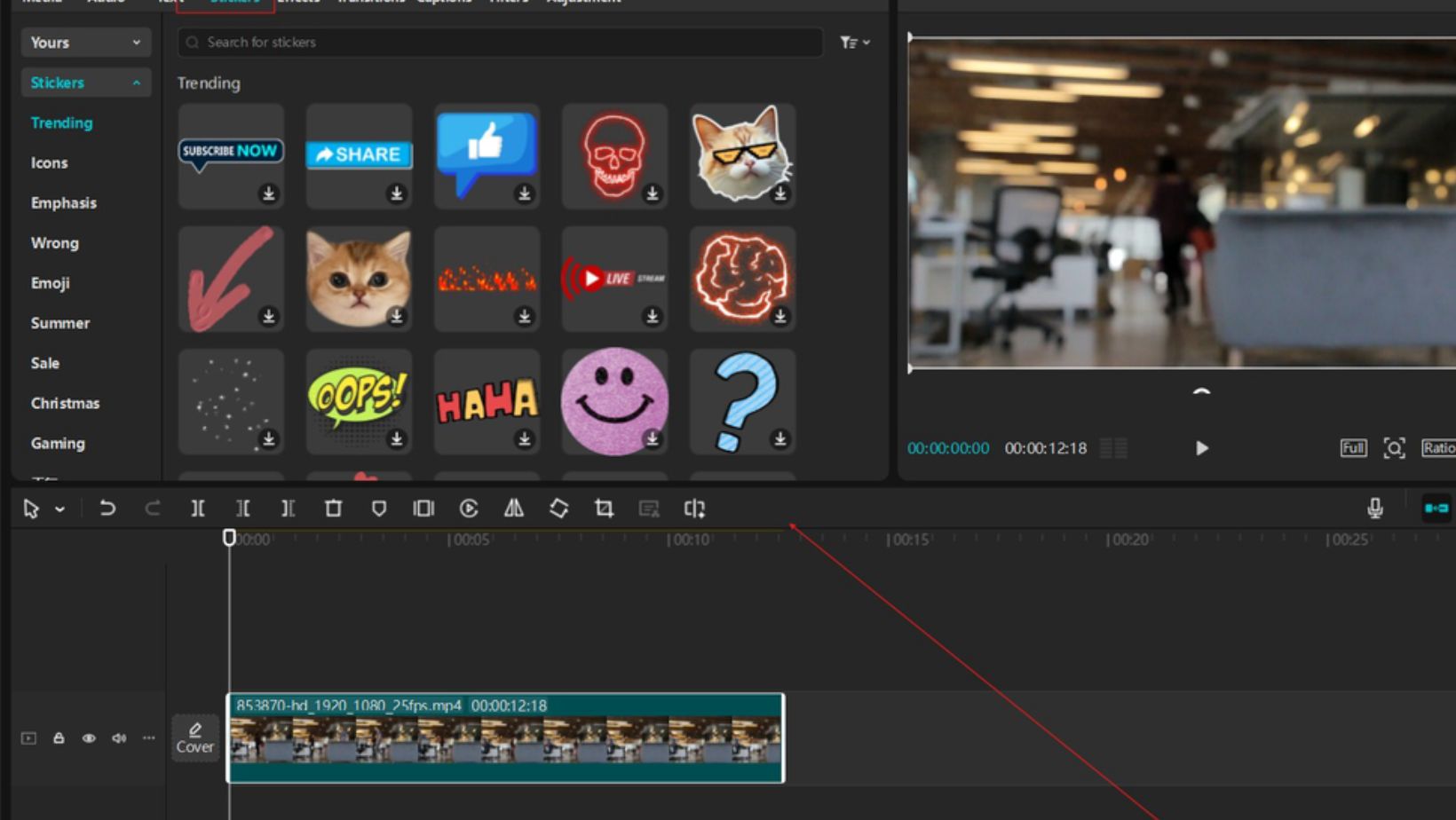Viewport: 1456px width, 820px height.
Task: Play the preview video
Action: (1201, 448)
